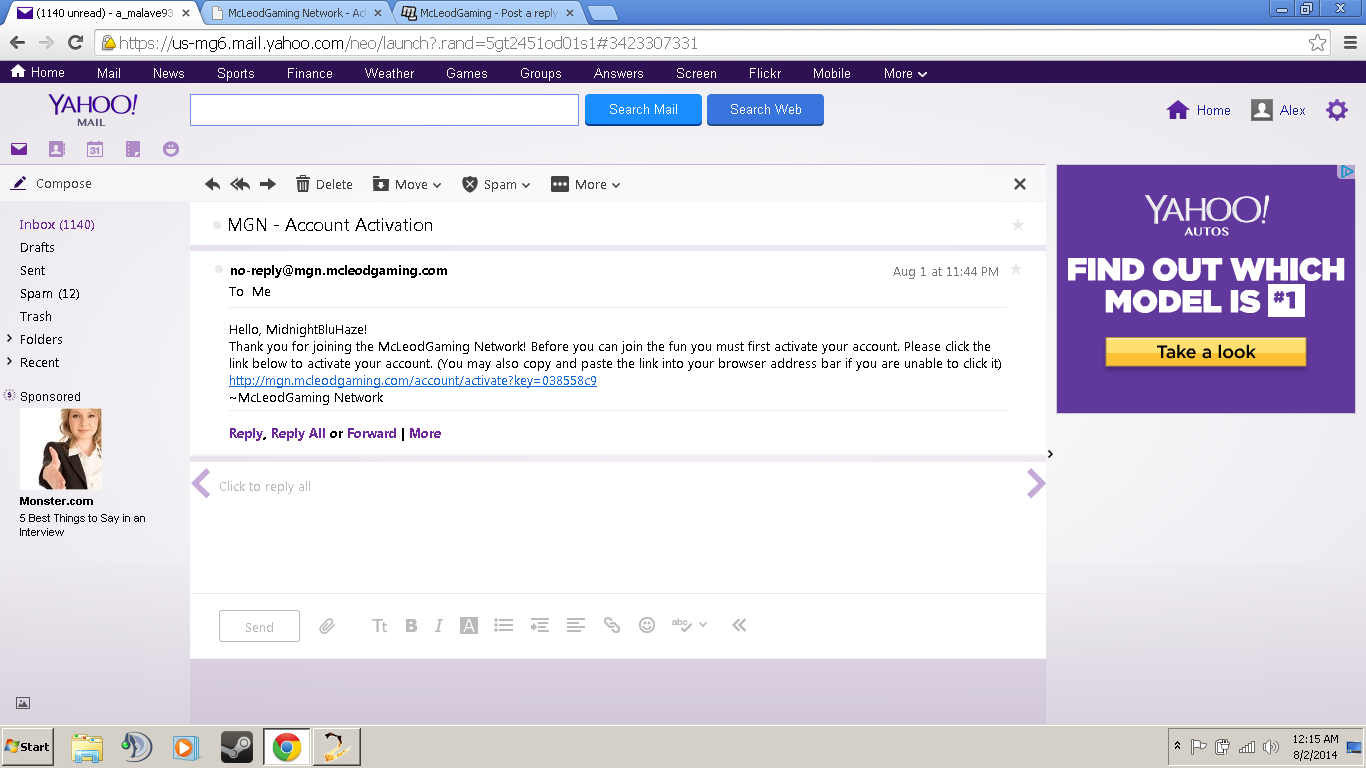Collapse the formatting toolbar with double chevron
Screen dimensions: 1366x768
(739, 626)
